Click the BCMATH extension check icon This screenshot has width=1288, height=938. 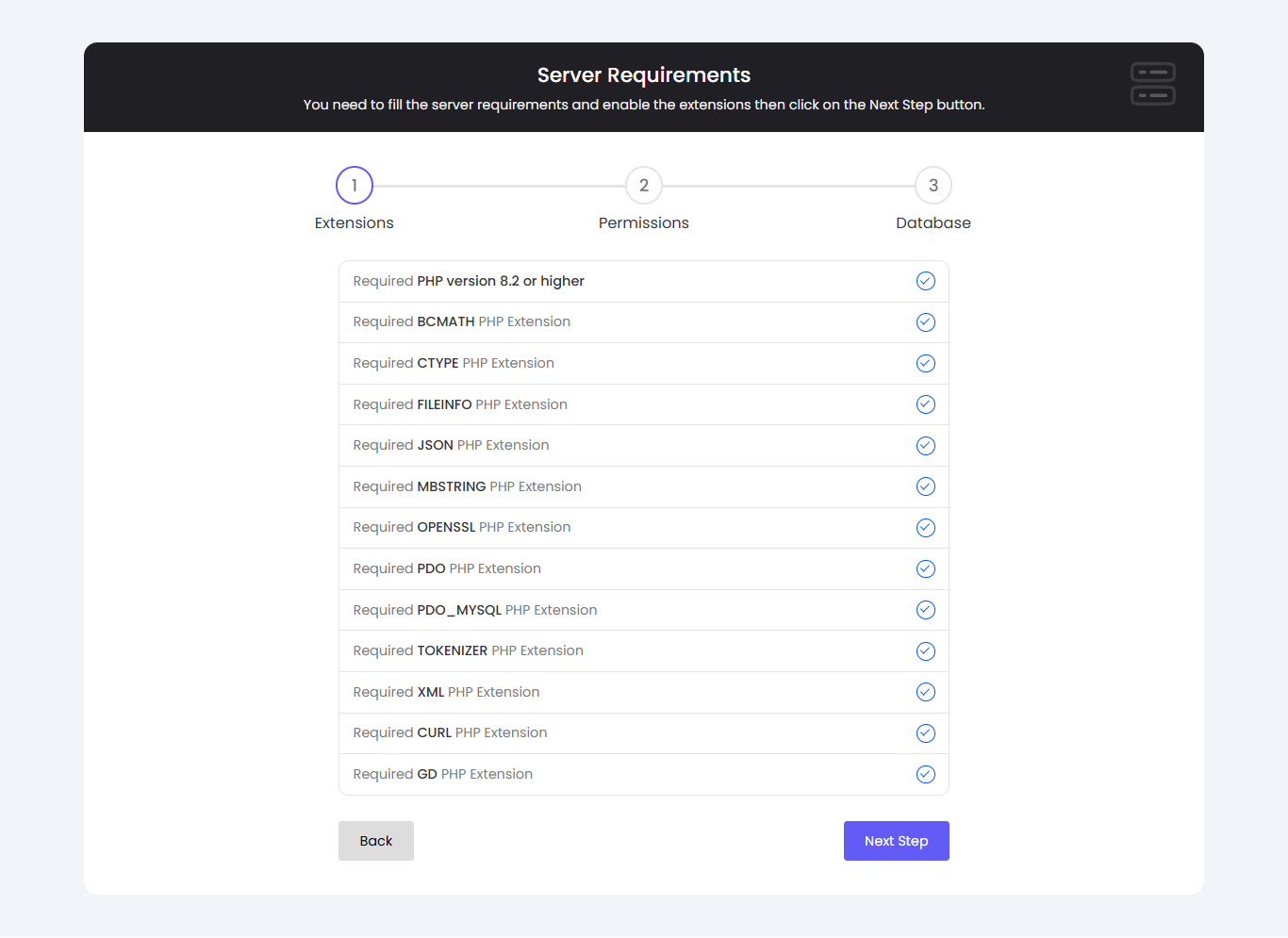pyautogui.click(x=926, y=322)
